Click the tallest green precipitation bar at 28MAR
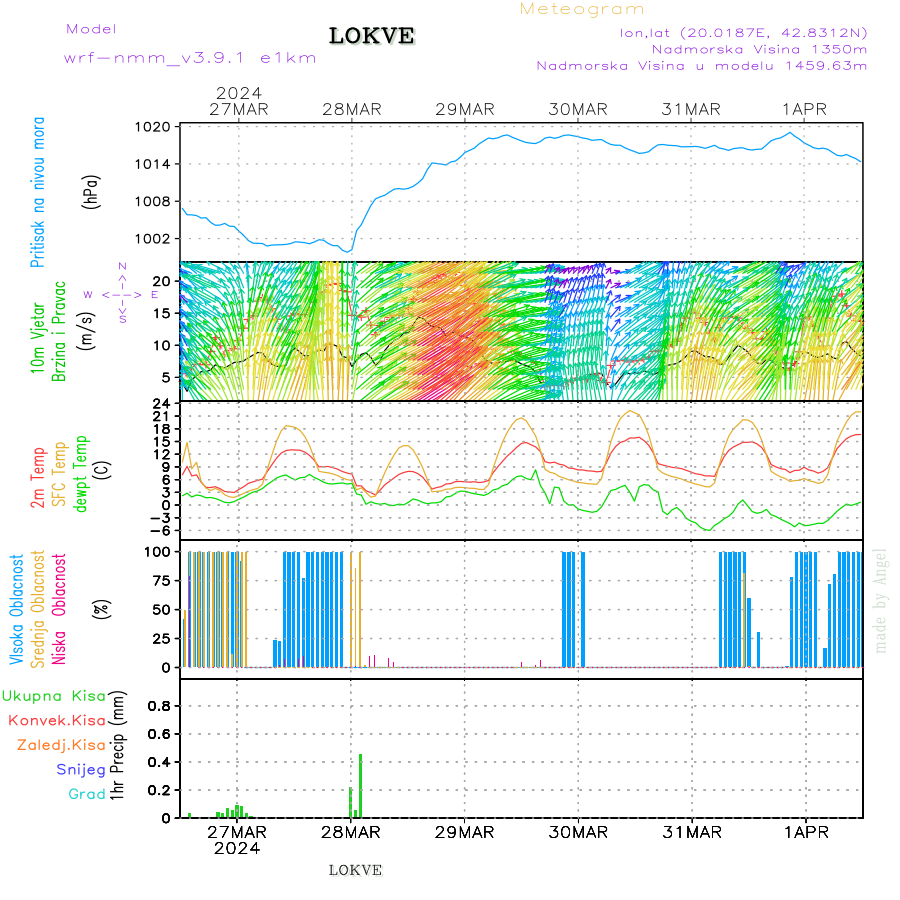 (360, 786)
